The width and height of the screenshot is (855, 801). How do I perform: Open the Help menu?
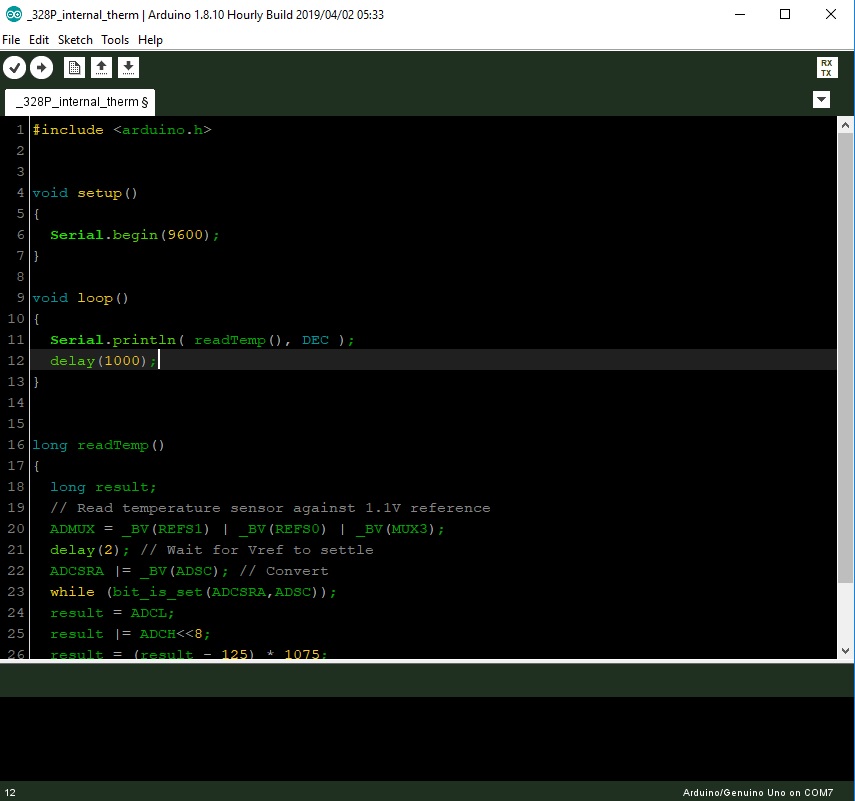150,40
